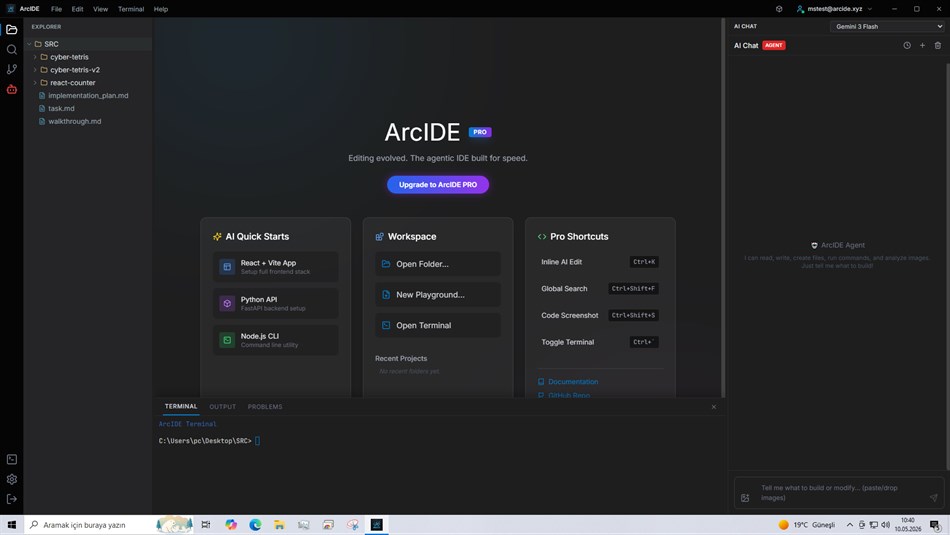Start Node.js CLI quick start
Screen dimensions: 950x535
[276, 340]
